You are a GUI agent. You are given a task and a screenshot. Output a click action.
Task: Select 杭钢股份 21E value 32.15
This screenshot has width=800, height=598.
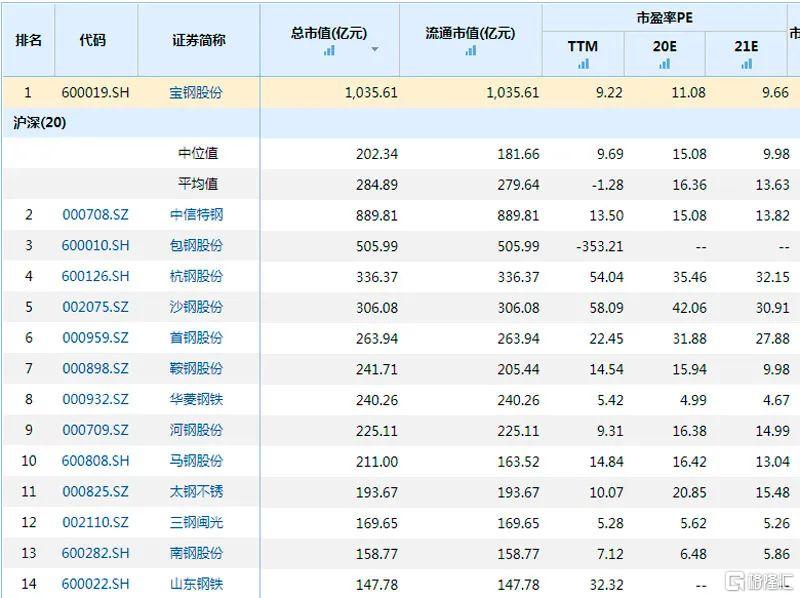pos(772,277)
